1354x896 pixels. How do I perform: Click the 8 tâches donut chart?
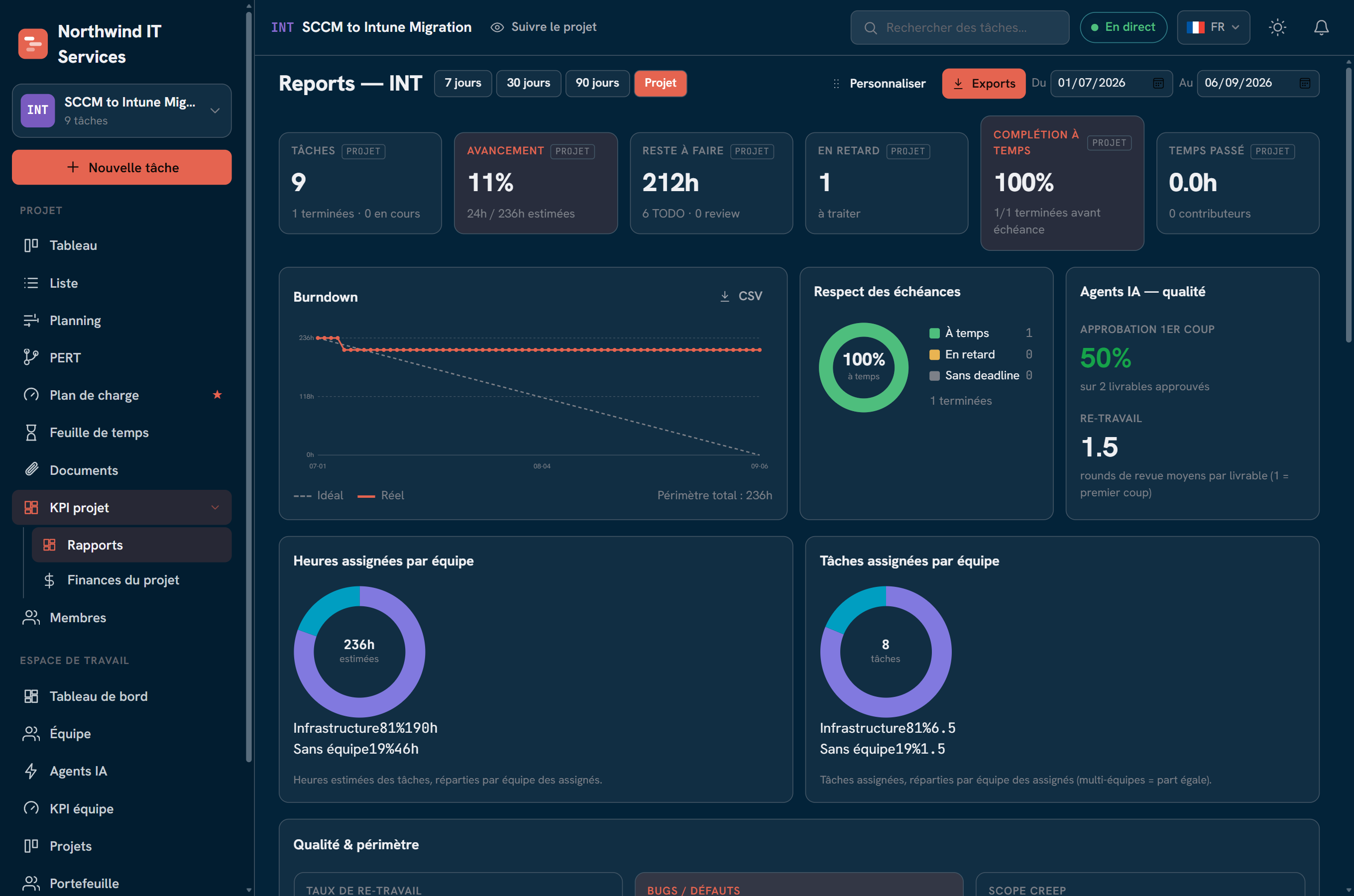click(886, 652)
